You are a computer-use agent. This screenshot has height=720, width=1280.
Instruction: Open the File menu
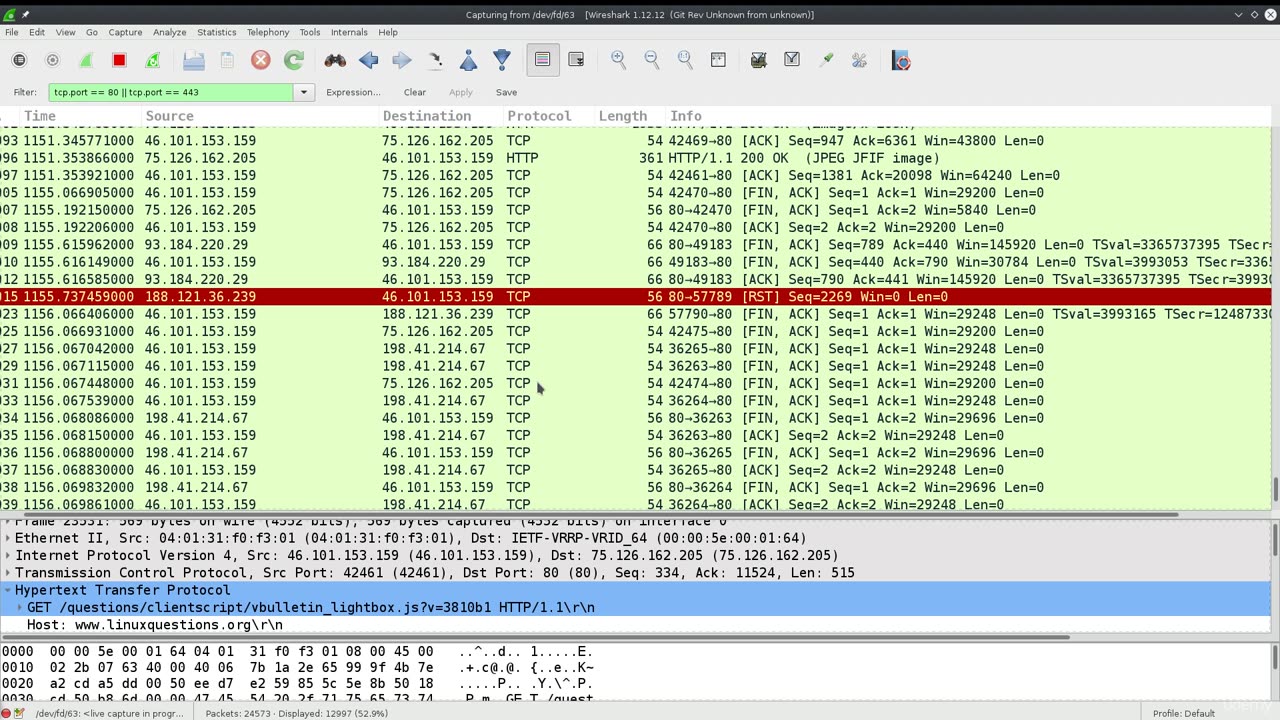point(11,32)
